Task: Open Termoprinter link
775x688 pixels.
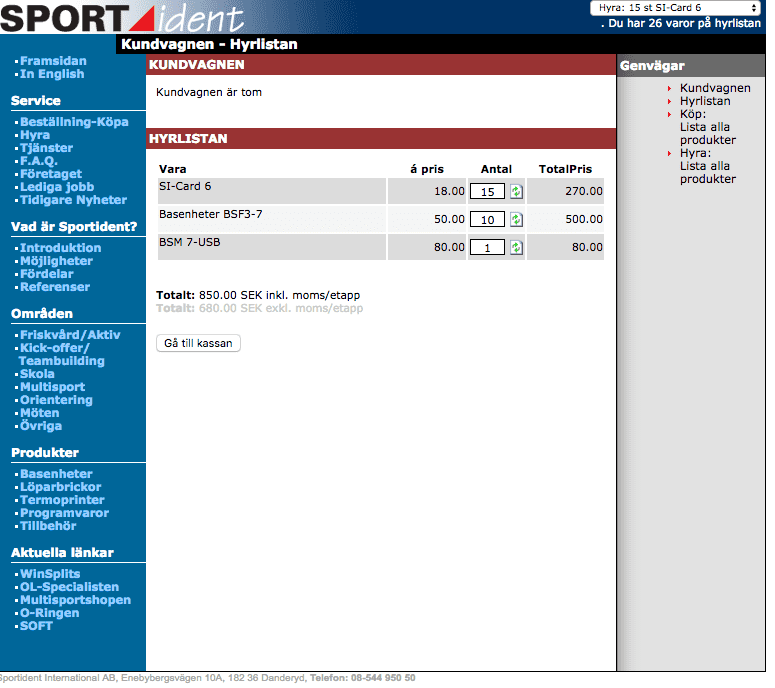Action: tap(62, 500)
